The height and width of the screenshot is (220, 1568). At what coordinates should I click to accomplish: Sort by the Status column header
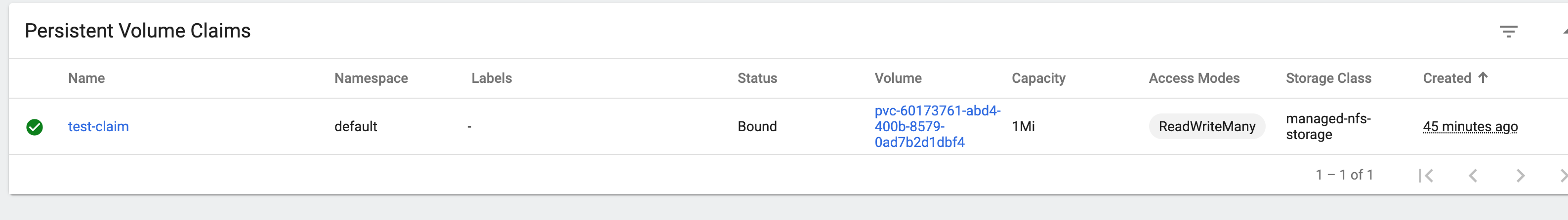click(x=757, y=78)
